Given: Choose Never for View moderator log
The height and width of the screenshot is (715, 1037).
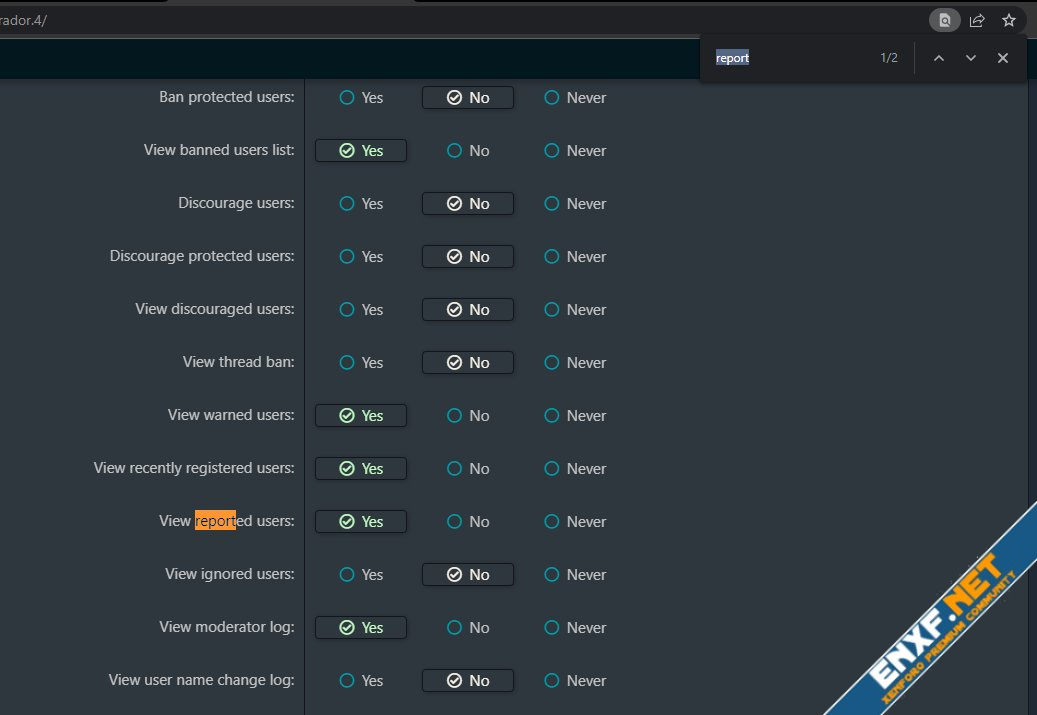Looking at the screenshot, I should point(575,628).
